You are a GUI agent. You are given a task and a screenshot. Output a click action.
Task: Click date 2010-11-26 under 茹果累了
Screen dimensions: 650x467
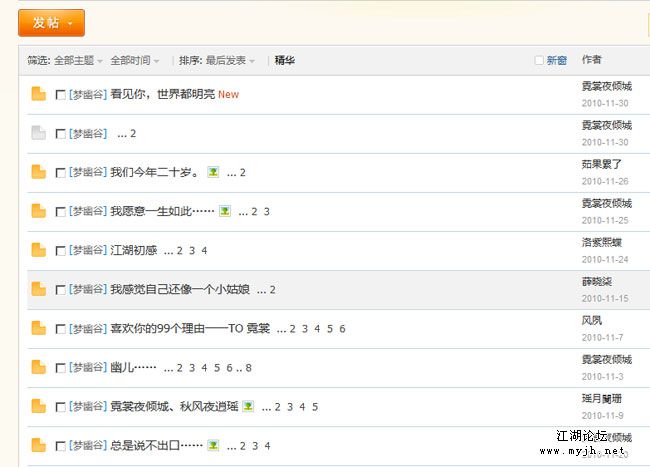coord(605,181)
